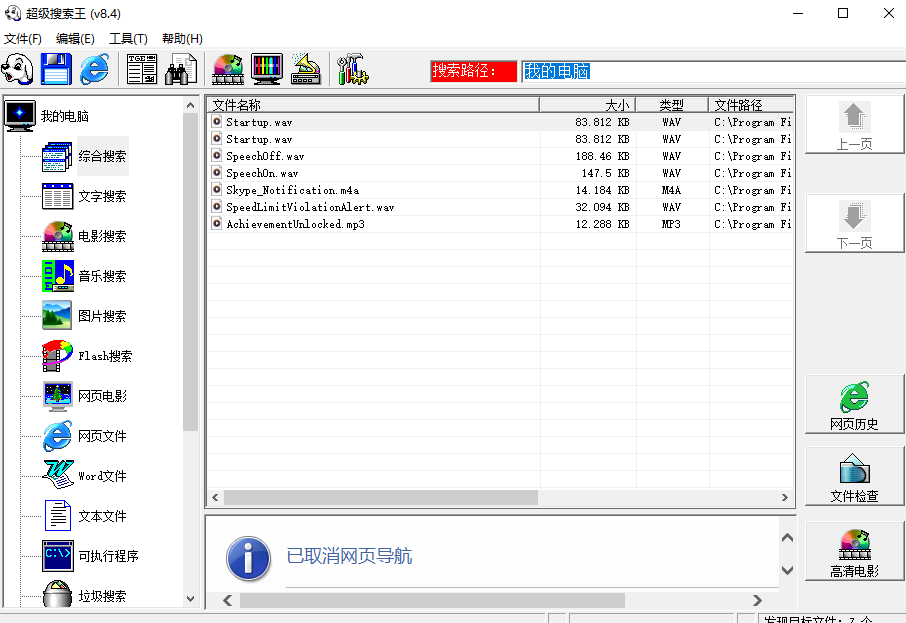Click the binoculars search icon

pyautogui.click(x=181, y=69)
